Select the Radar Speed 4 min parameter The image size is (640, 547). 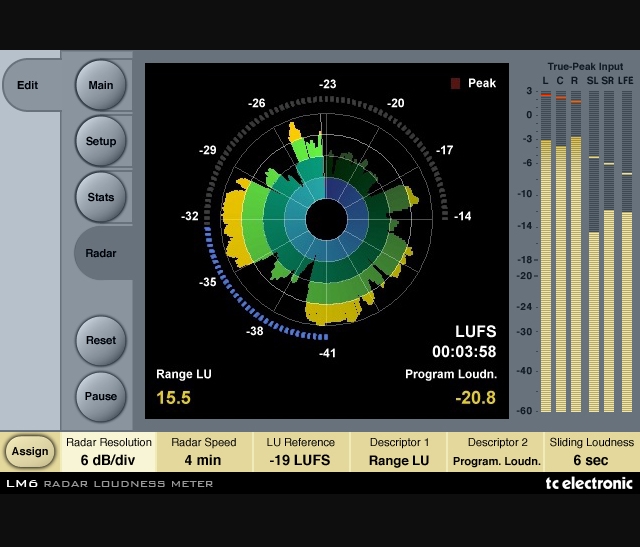point(204,452)
